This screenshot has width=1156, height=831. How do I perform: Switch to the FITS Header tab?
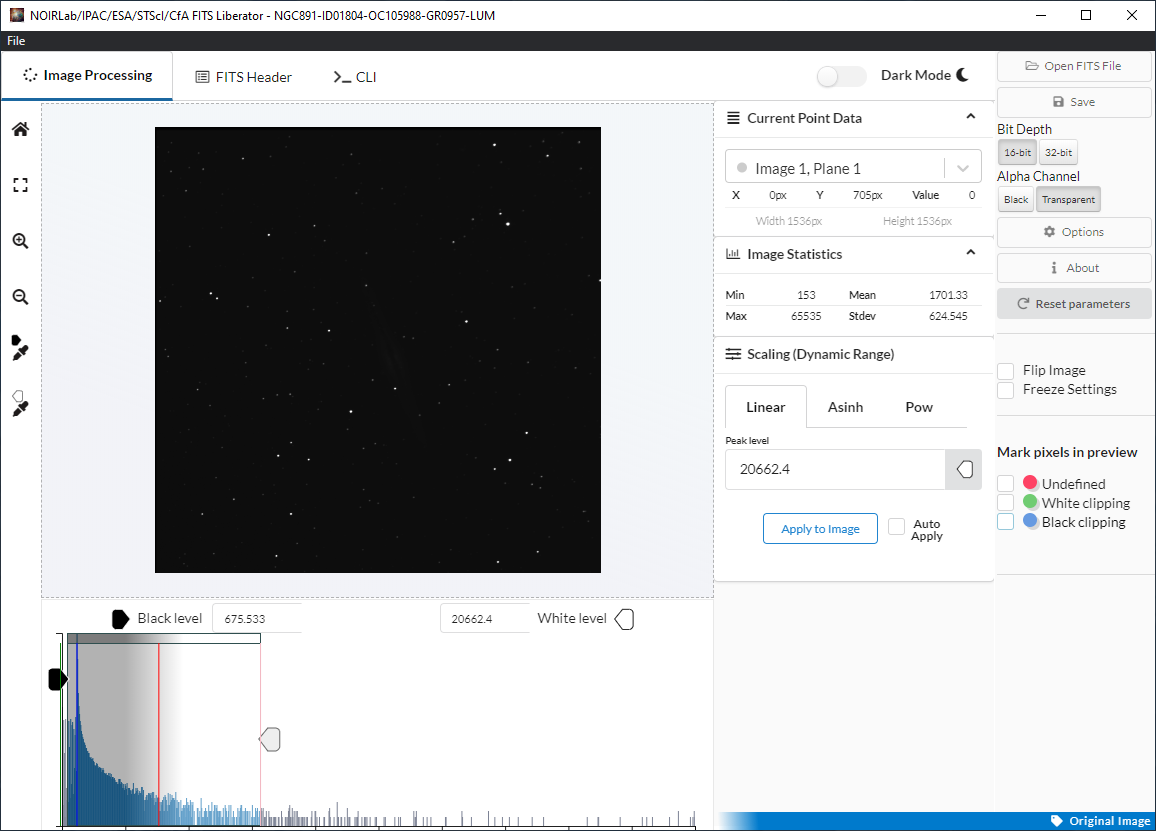[x=243, y=77]
